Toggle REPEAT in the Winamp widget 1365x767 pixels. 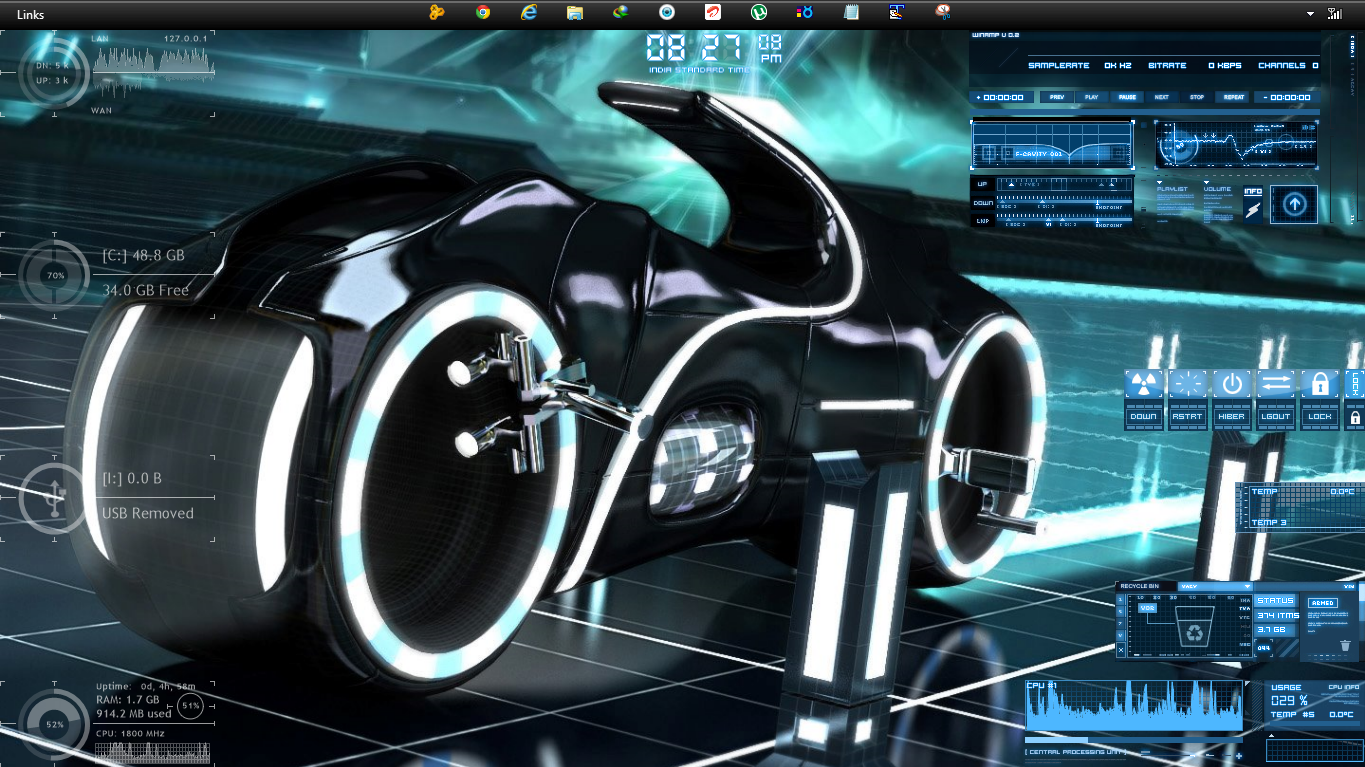(1233, 97)
